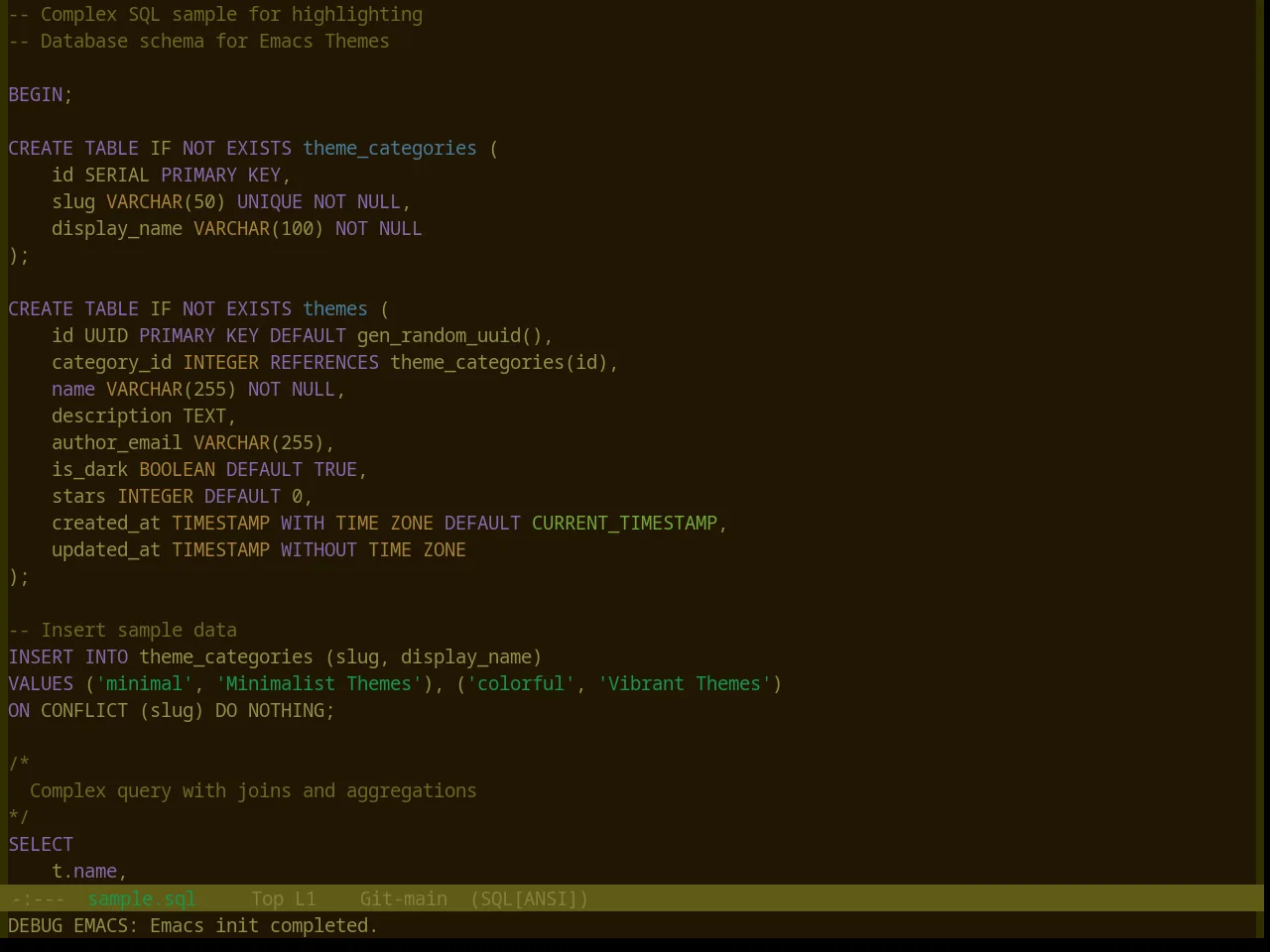Image resolution: width=1270 pixels, height=952 pixels.
Task: Click the 'Top L1' position indicator
Action: 284,898
